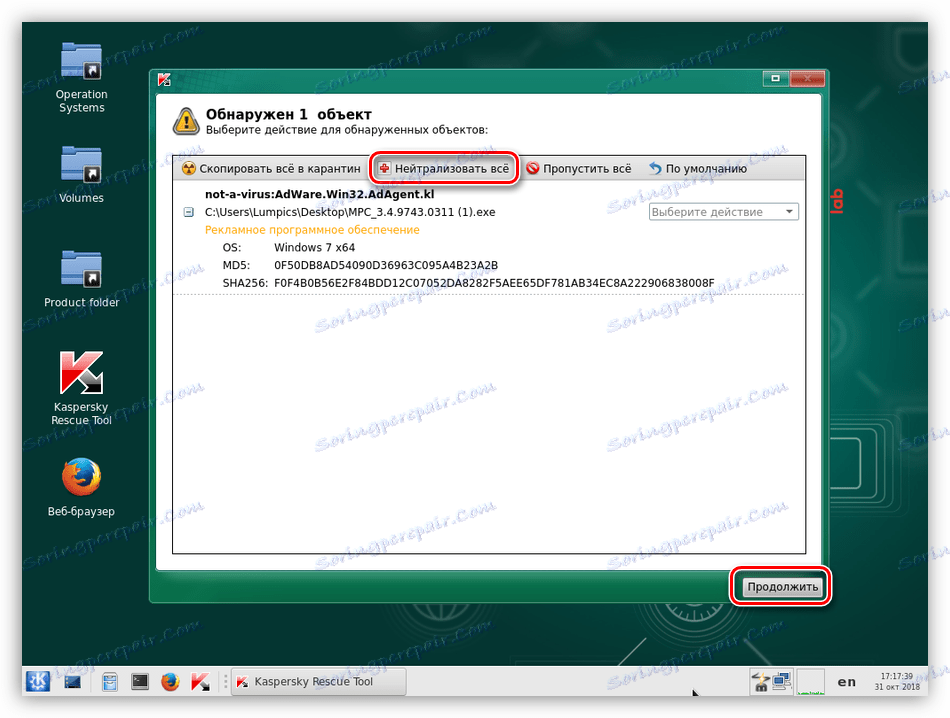Screen dimensions: 950x718
Task: Click По умолчанию reset action
Action: point(697,168)
